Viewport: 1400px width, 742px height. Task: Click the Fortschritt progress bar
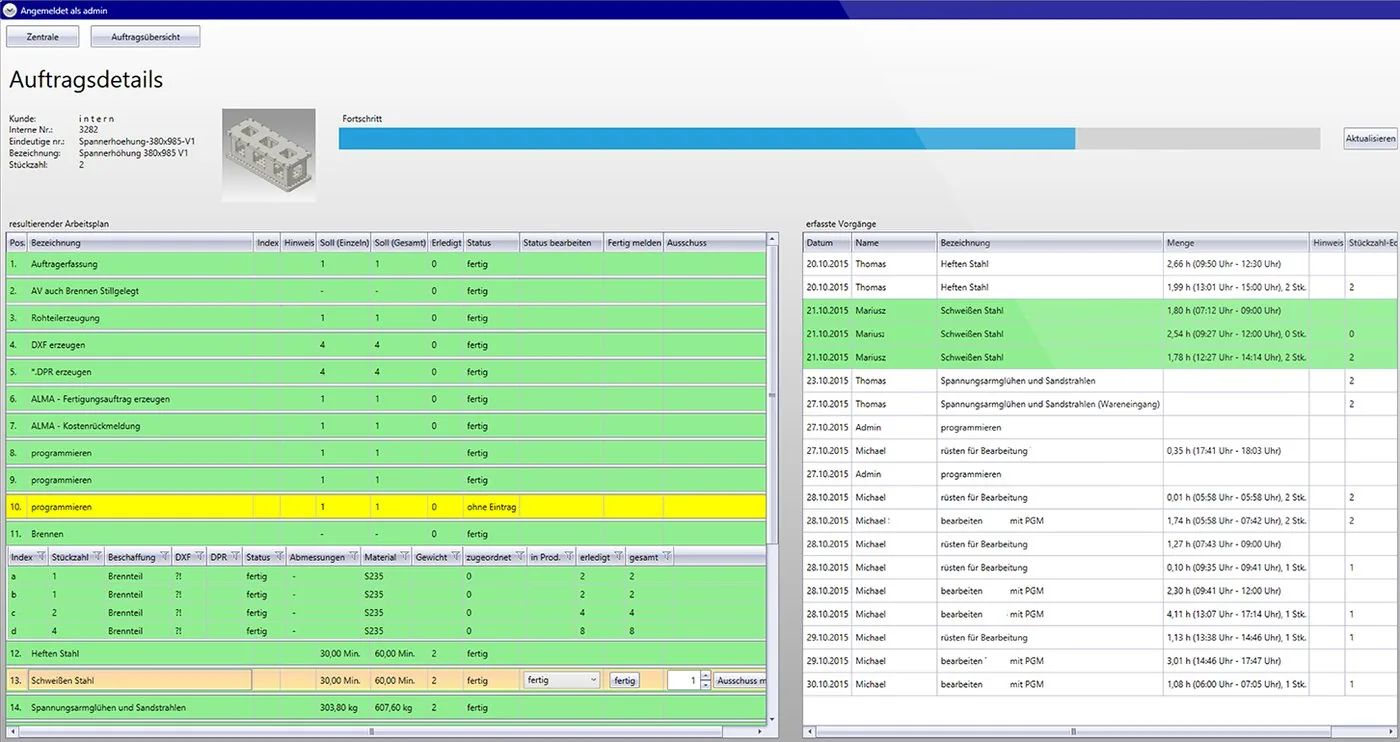[x=829, y=139]
